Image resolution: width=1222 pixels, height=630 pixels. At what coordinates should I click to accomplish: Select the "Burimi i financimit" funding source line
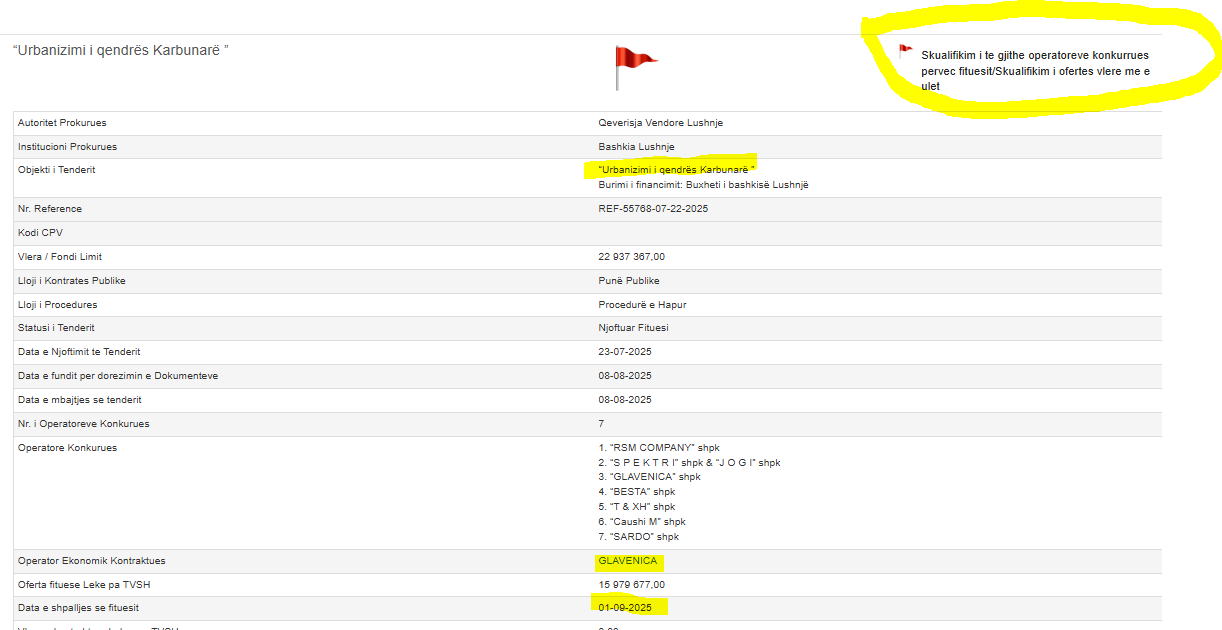[x=702, y=185]
